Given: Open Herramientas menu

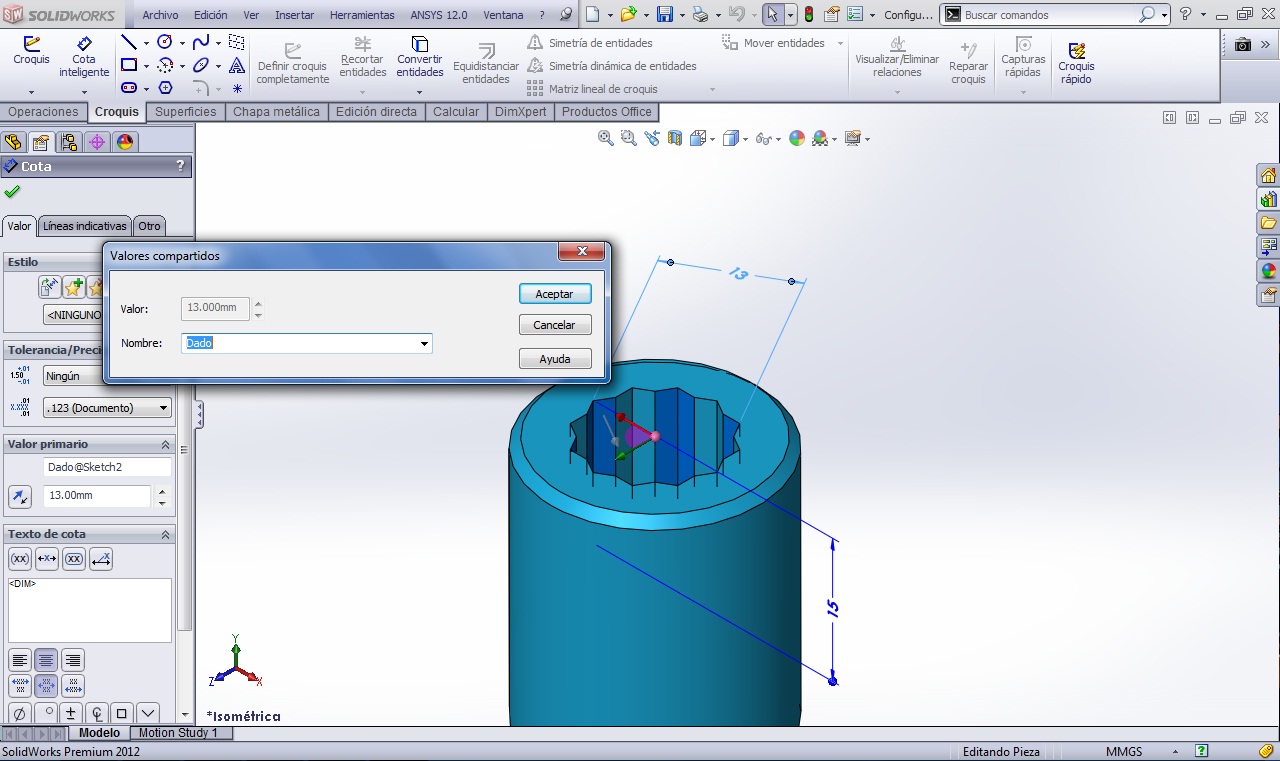Looking at the screenshot, I should point(362,15).
